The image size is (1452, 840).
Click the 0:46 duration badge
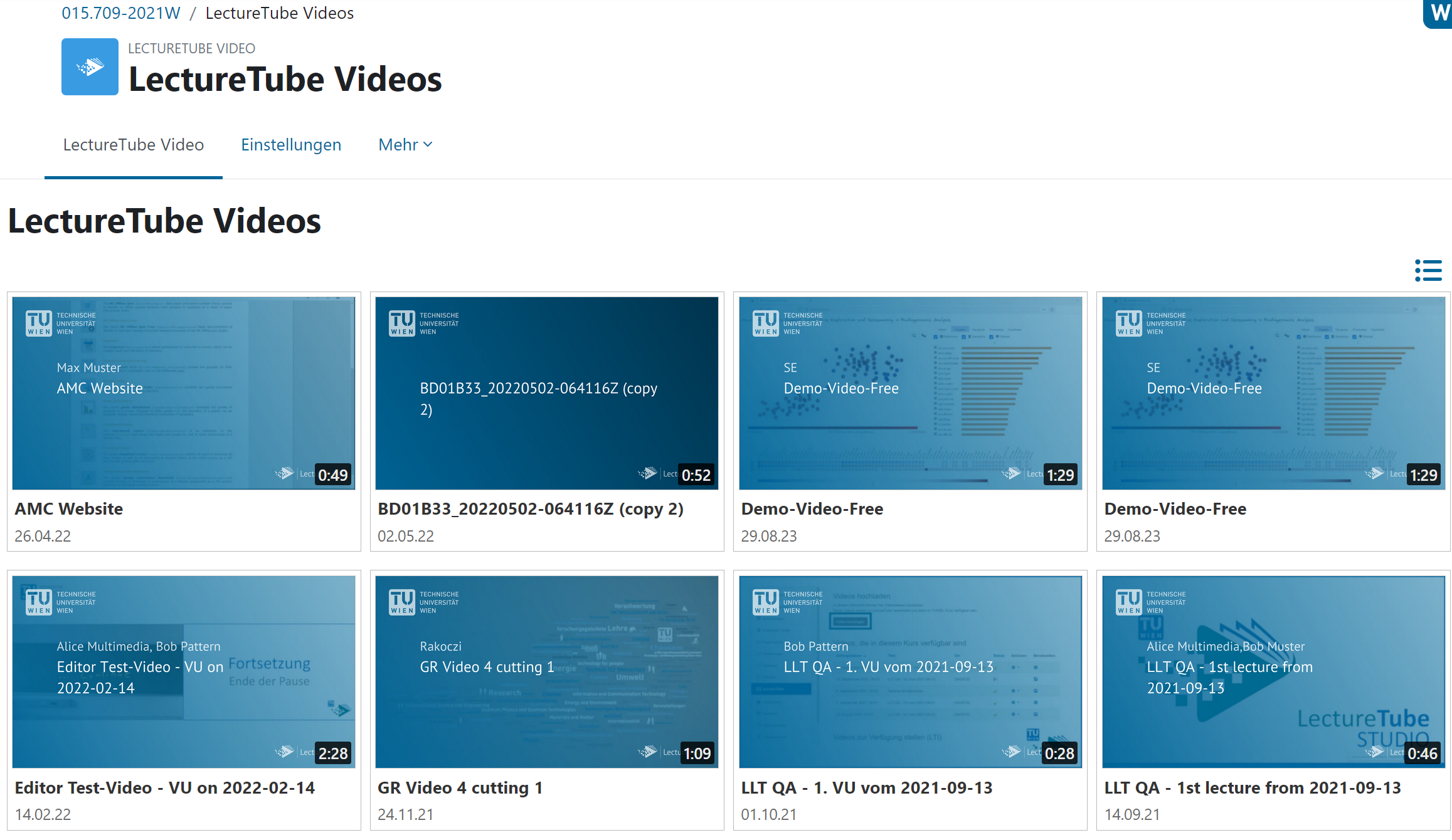tap(1423, 753)
